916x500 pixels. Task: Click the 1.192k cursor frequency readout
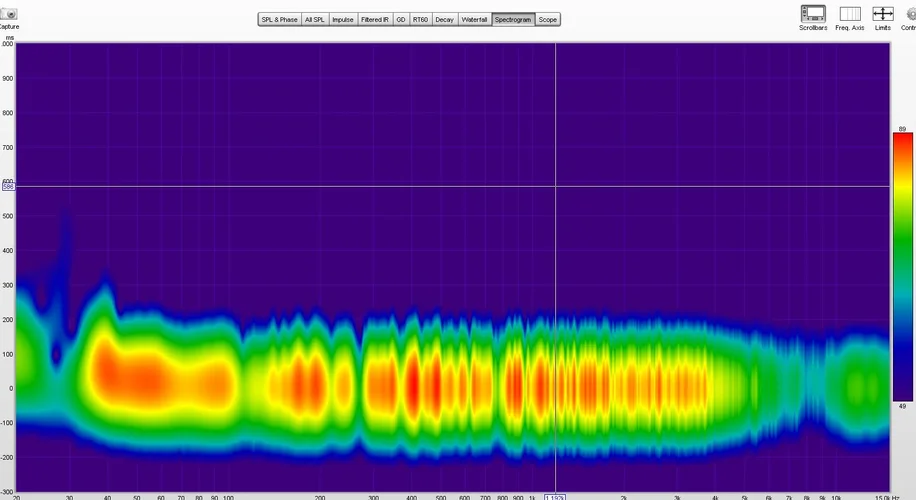point(554,497)
